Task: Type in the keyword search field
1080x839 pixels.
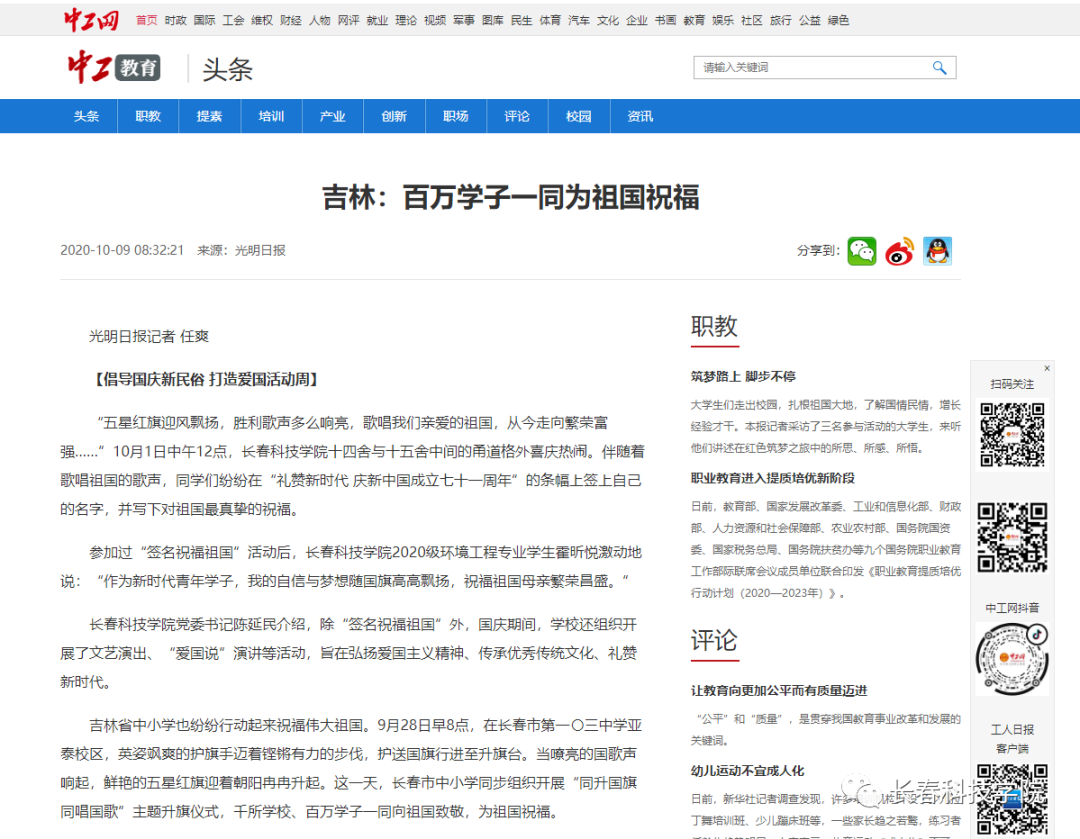Action: 810,68
